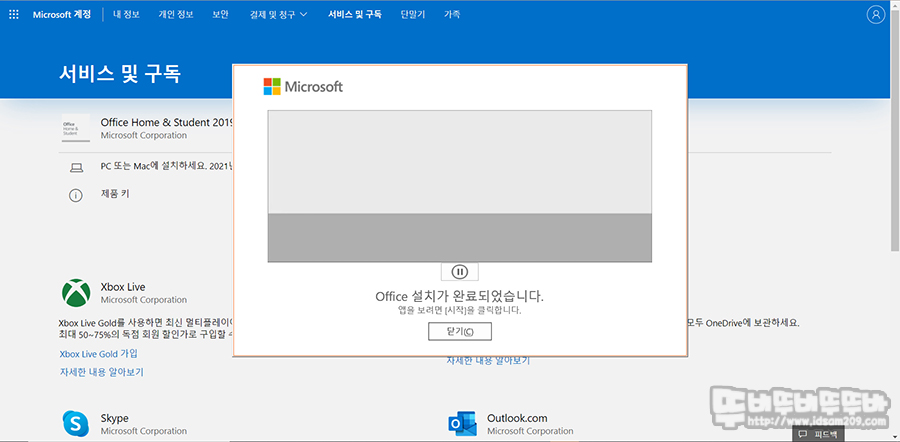Open the 단말기 tab
This screenshot has width=900, height=442.
click(x=413, y=14)
